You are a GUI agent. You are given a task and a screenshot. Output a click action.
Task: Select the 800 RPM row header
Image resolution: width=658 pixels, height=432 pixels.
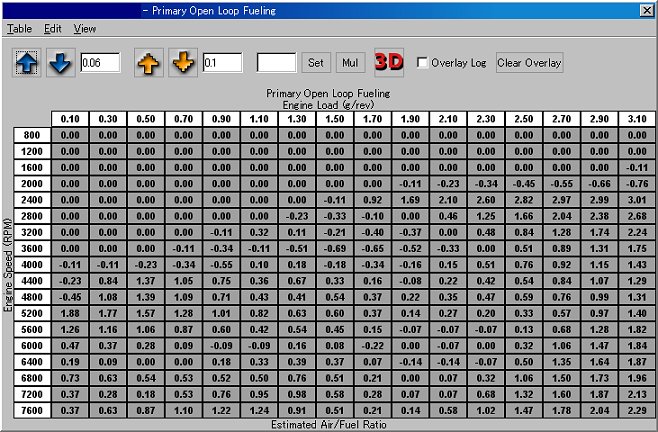[x=32, y=135]
